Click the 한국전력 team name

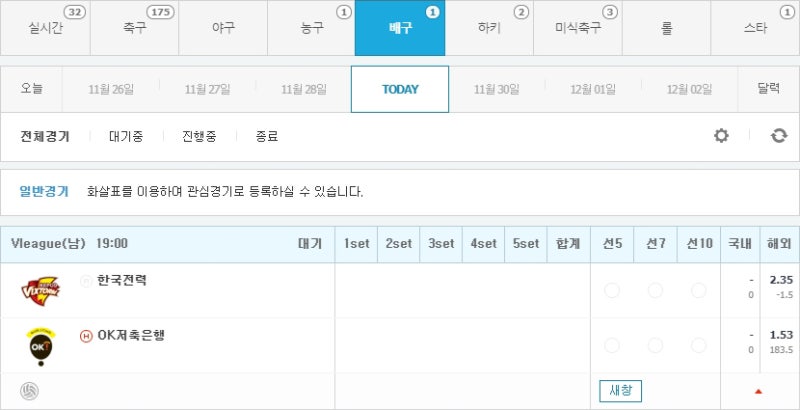[122, 281]
